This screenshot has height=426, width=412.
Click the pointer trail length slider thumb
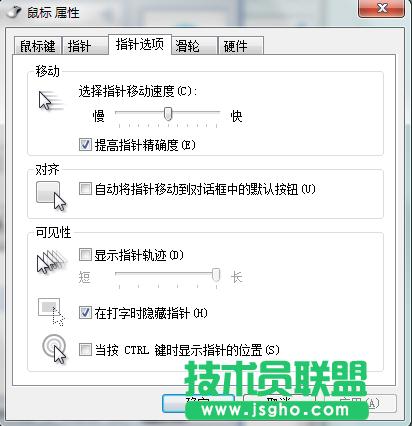(x=216, y=274)
